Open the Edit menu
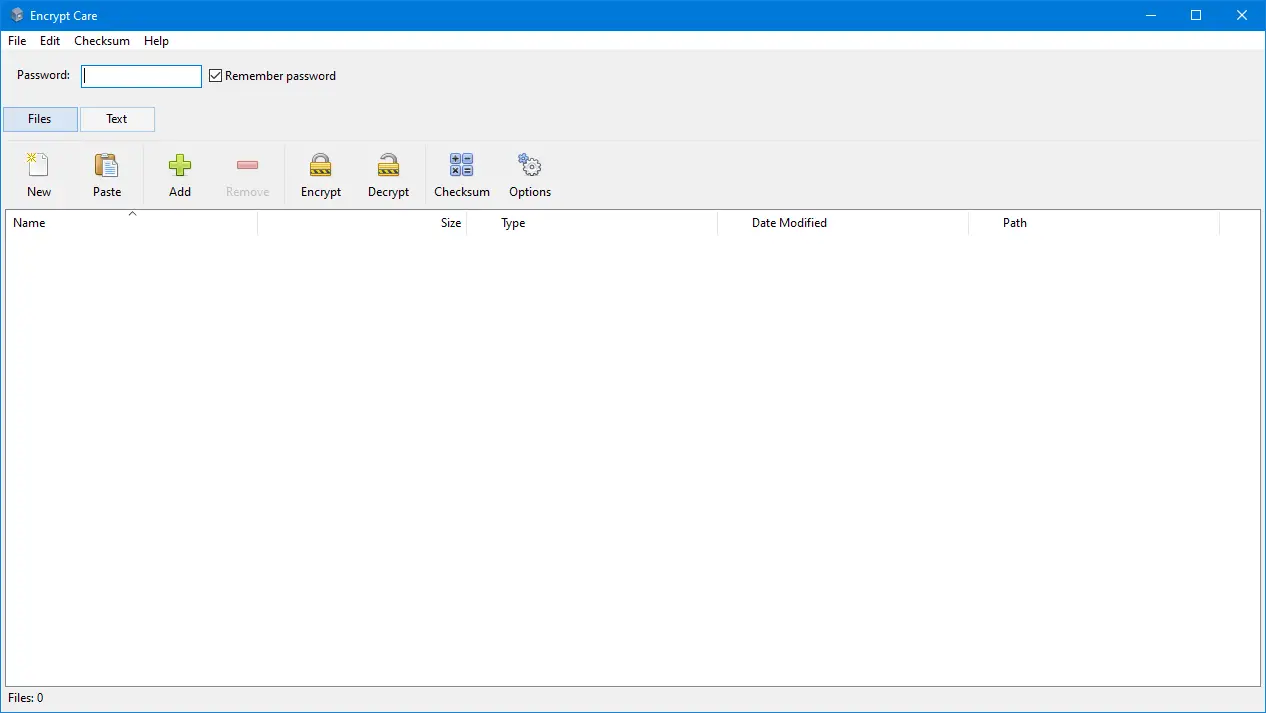Viewport: 1266px width, 713px height. 50,41
